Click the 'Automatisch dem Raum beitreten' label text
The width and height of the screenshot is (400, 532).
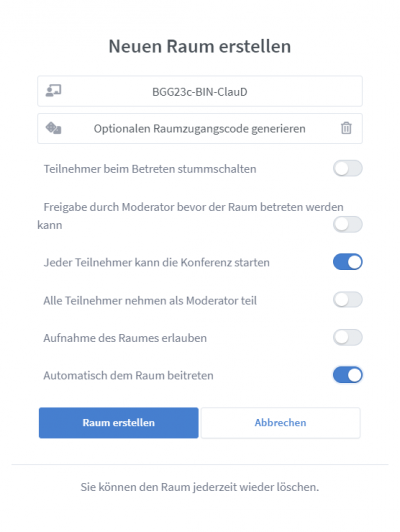[128, 375]
